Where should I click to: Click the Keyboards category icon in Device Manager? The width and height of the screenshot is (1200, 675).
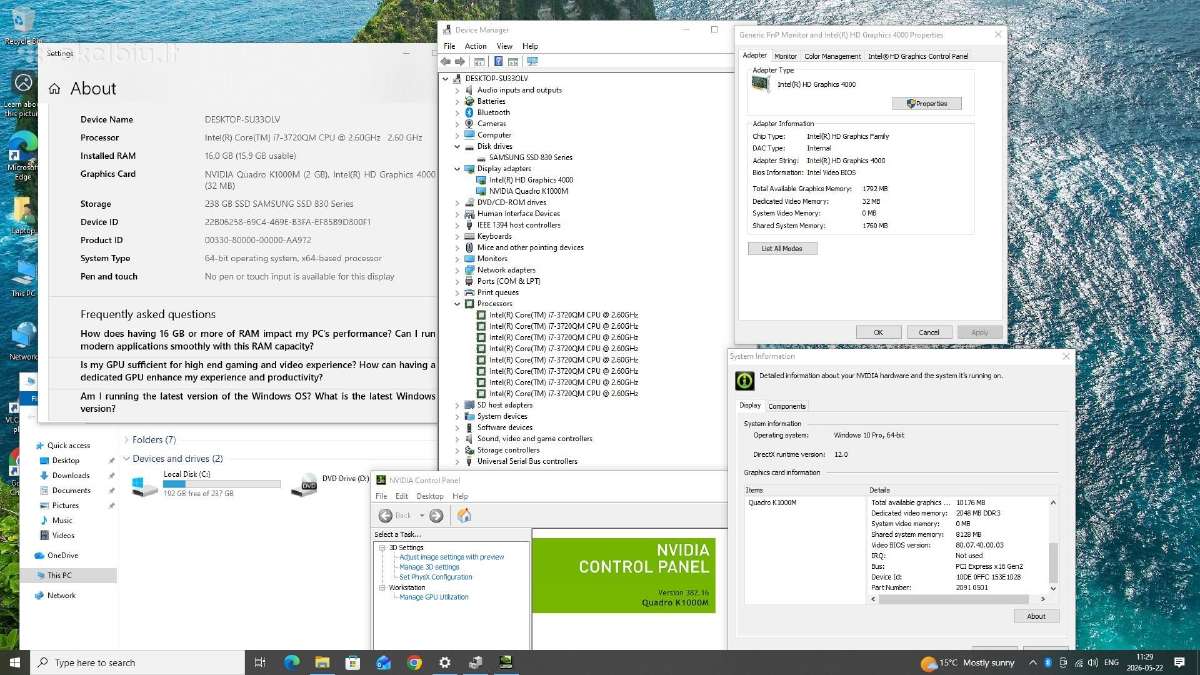(469, 236)
